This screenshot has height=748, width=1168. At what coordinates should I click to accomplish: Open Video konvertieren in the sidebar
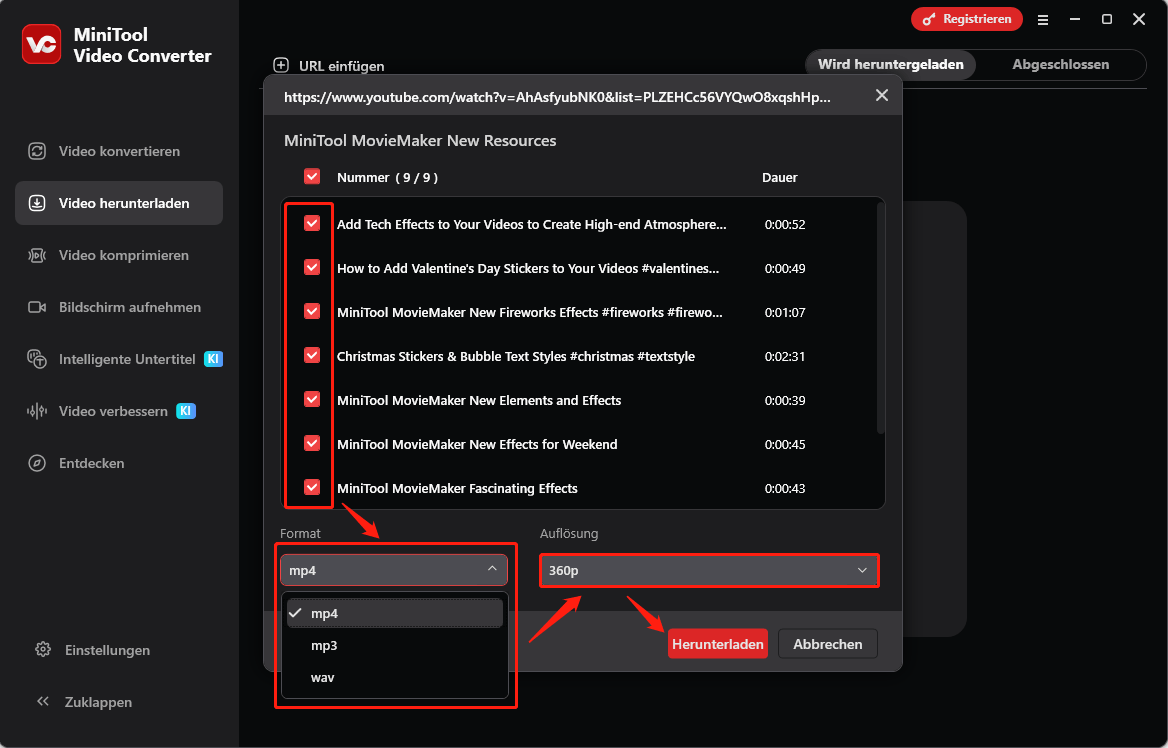click(119, 151)
